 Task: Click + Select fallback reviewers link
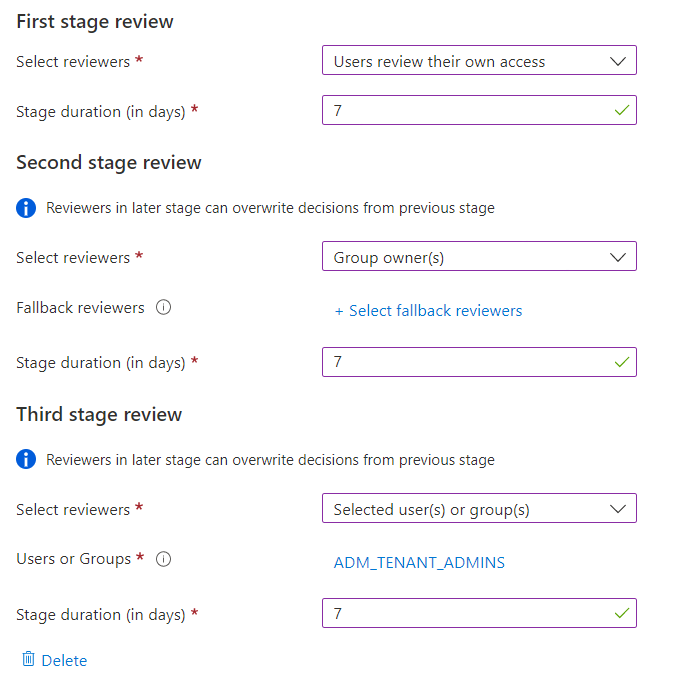(x=428, y=311)
